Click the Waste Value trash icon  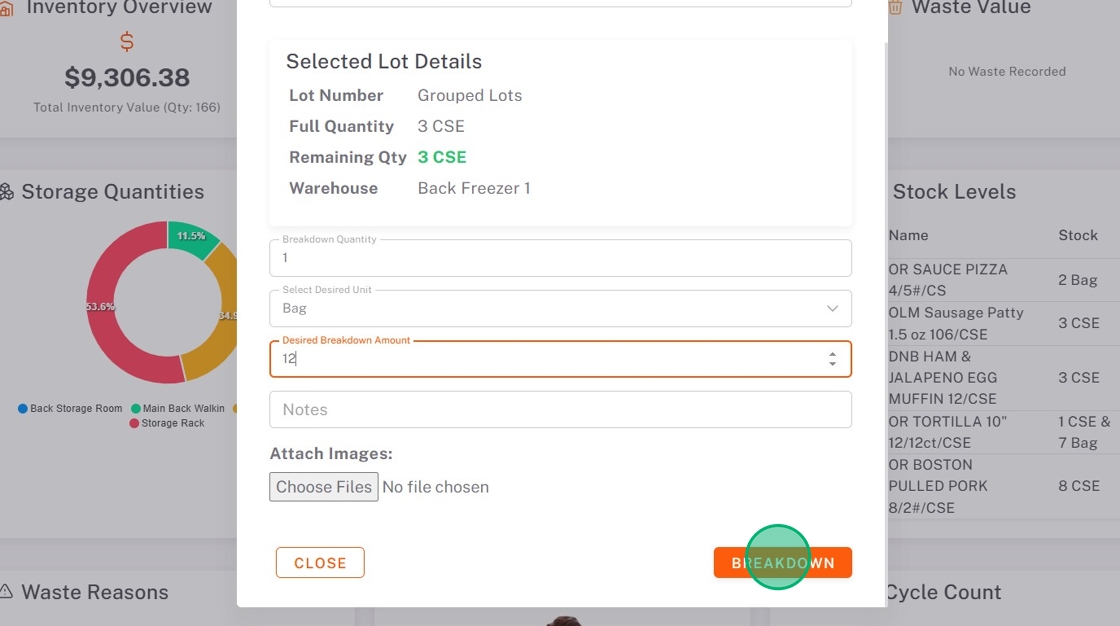[x=895, y=8]
